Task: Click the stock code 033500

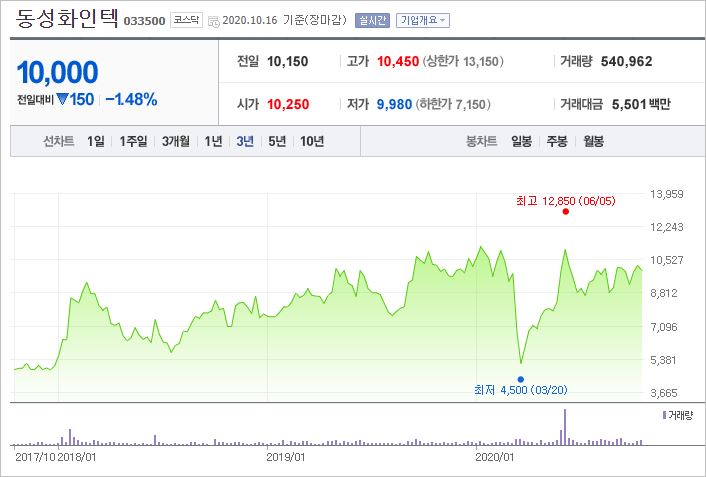Action: coord(145,21)
